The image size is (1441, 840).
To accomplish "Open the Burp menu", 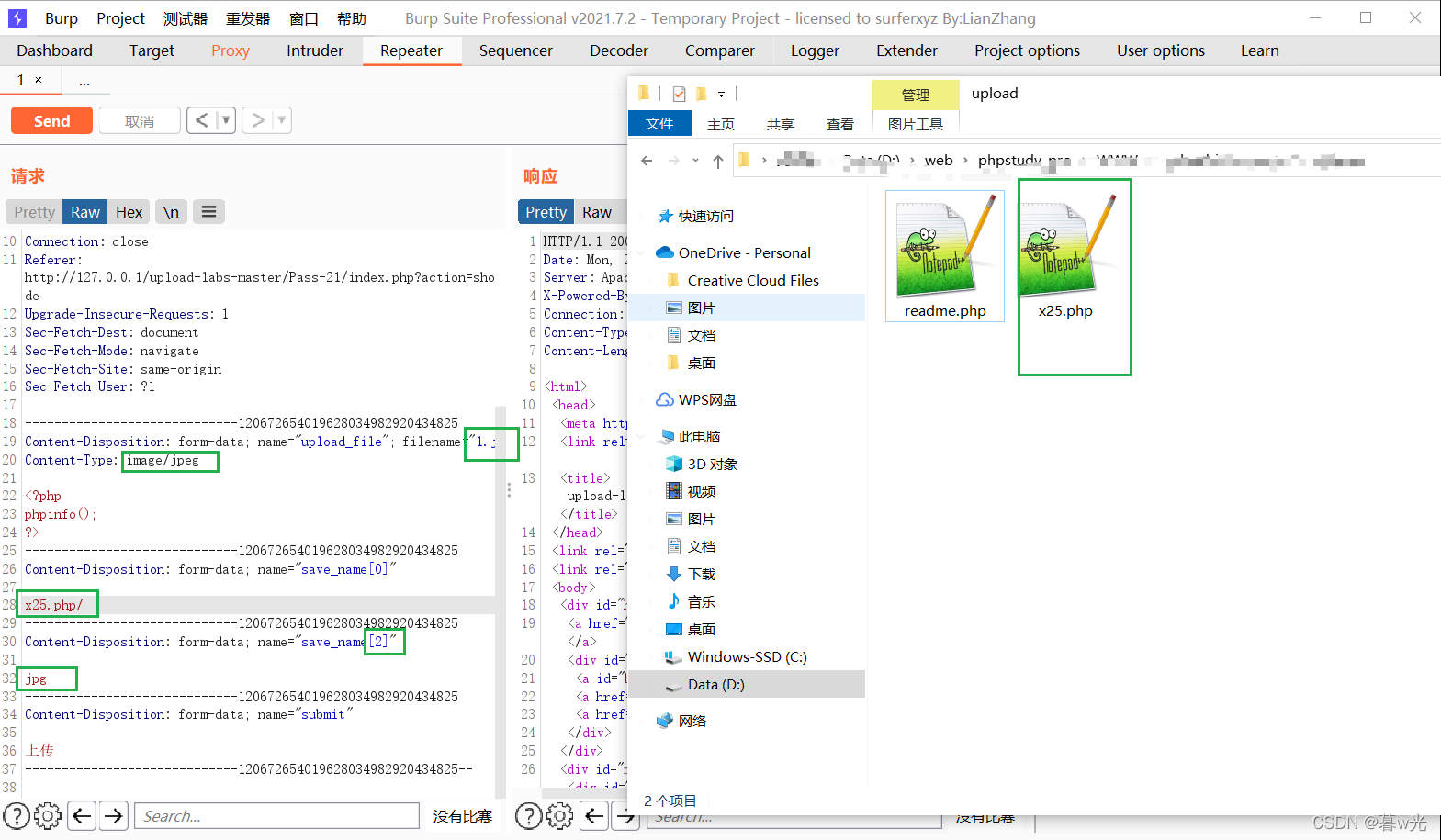I will pos(62,18).
